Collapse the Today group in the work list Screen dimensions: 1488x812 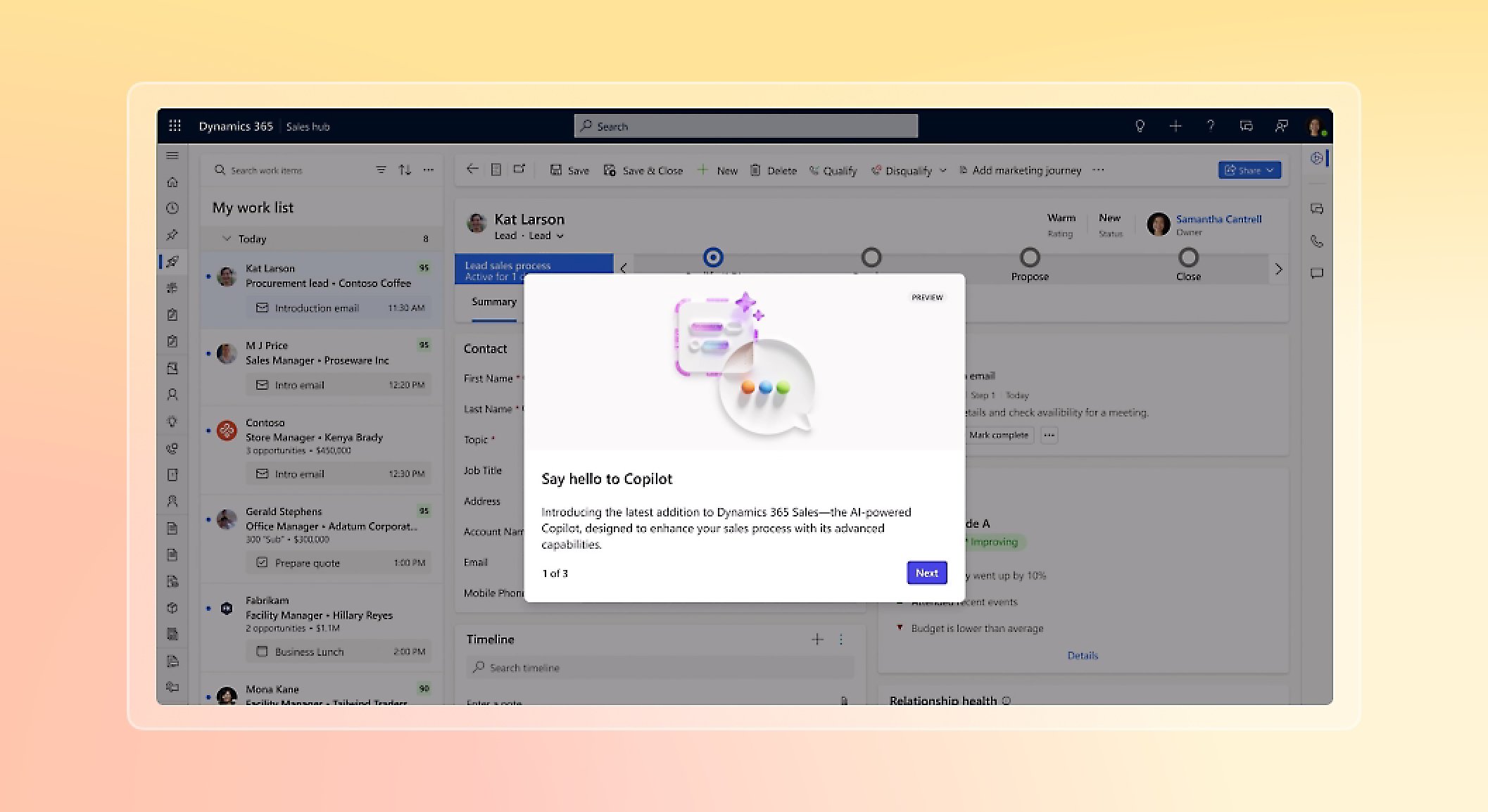point(227,239)
